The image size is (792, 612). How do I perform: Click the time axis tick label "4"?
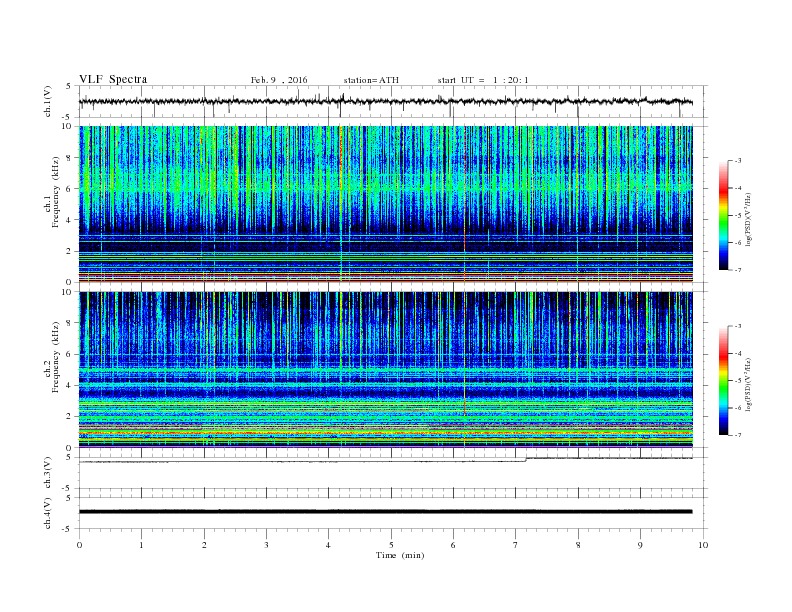click(x=328, y=545)
